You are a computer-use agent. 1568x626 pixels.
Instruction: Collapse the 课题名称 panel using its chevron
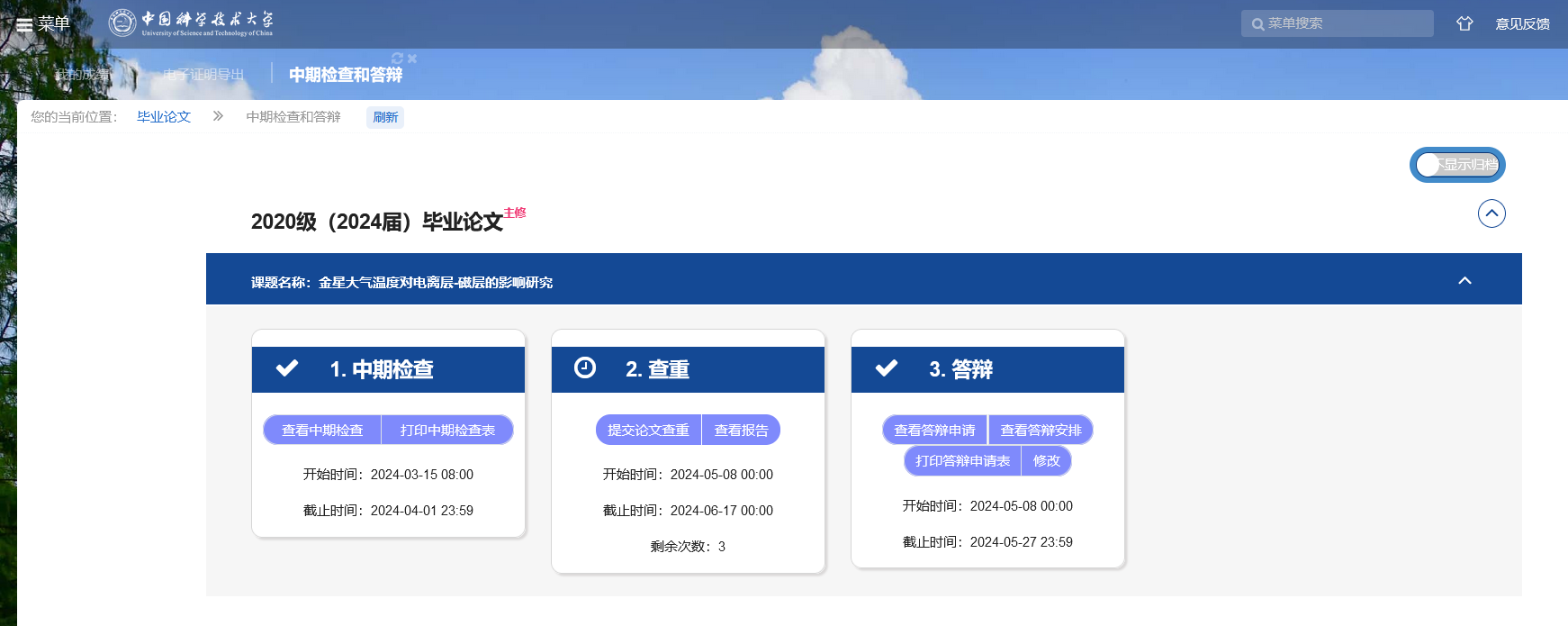pos(1464,281)
